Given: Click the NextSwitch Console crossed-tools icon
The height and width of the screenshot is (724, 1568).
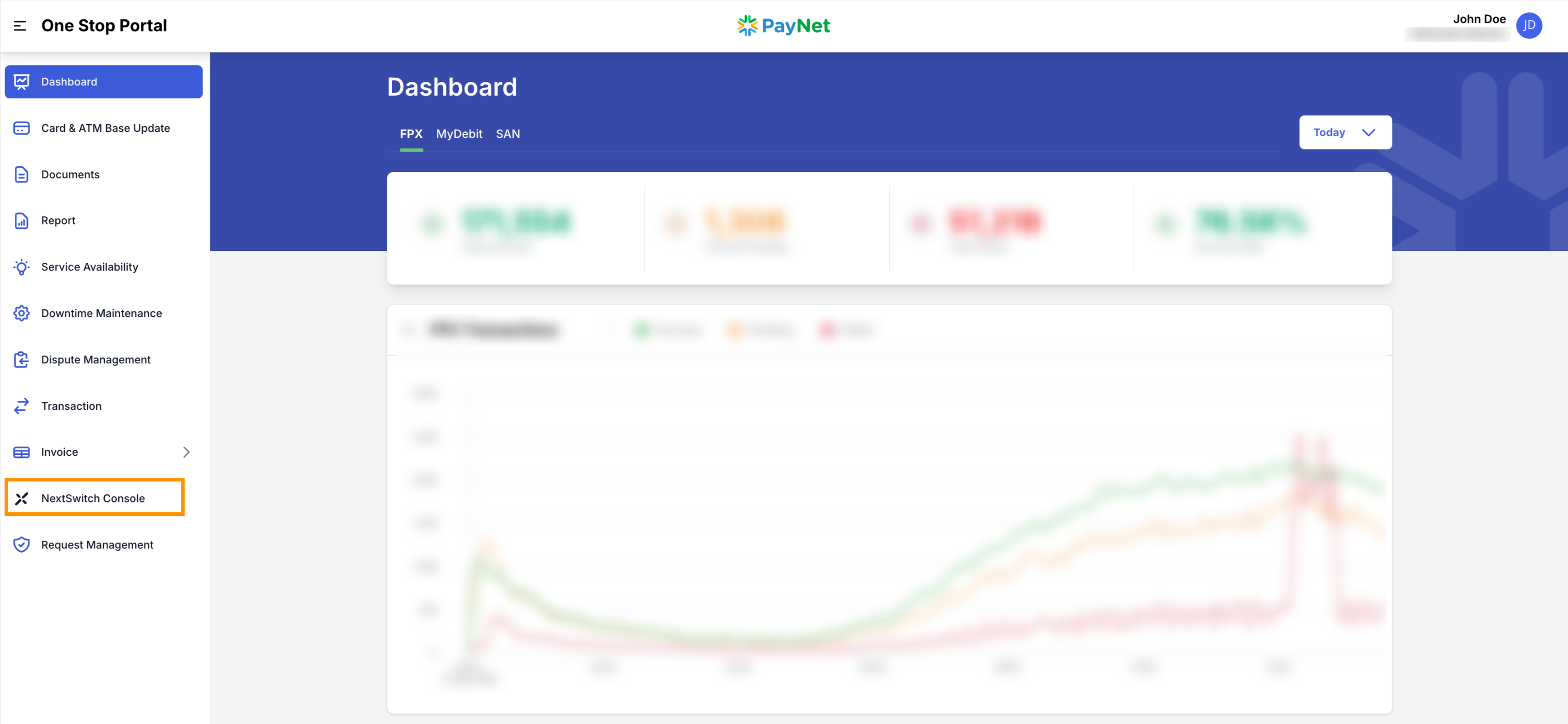Looking at the screenshot, I should pos(21,498).
